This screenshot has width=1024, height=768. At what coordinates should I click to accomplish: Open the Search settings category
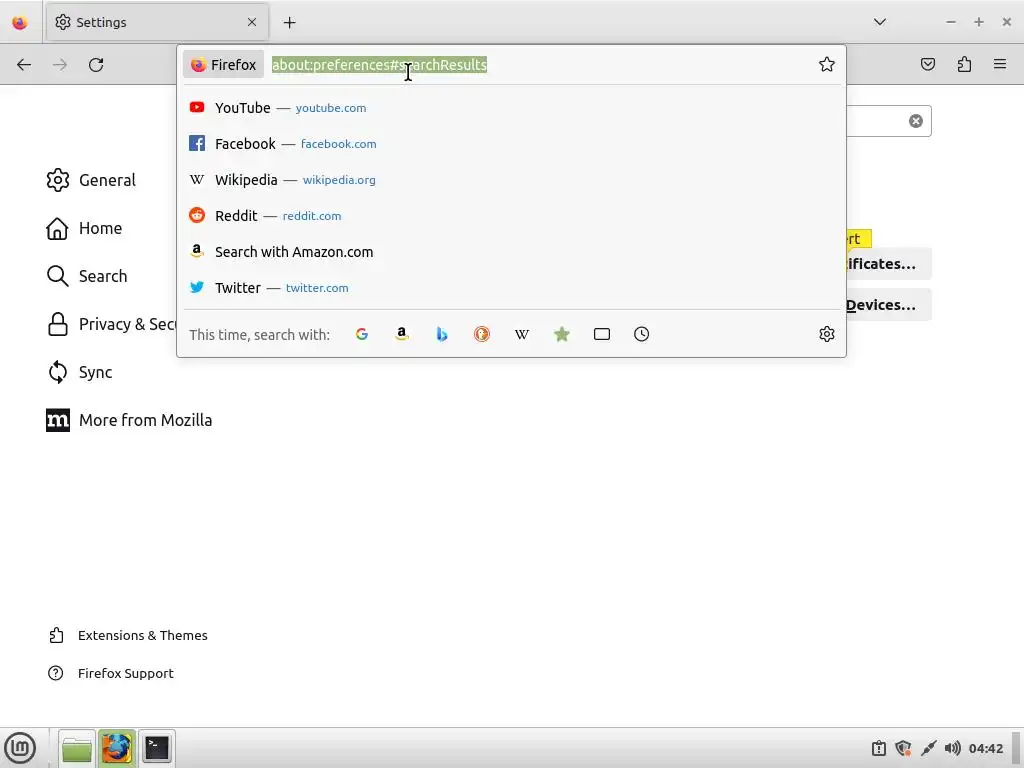click(x=87, y=276)
